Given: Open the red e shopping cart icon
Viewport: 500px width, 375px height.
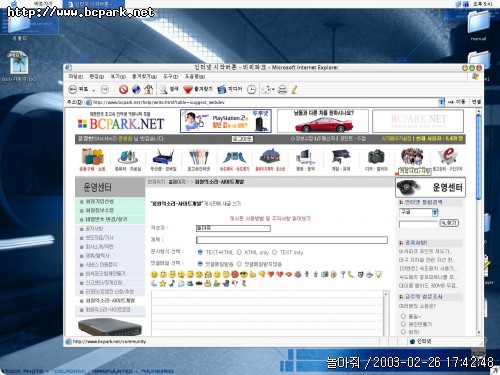Looking at the screenshot, I should click(447, 157).
